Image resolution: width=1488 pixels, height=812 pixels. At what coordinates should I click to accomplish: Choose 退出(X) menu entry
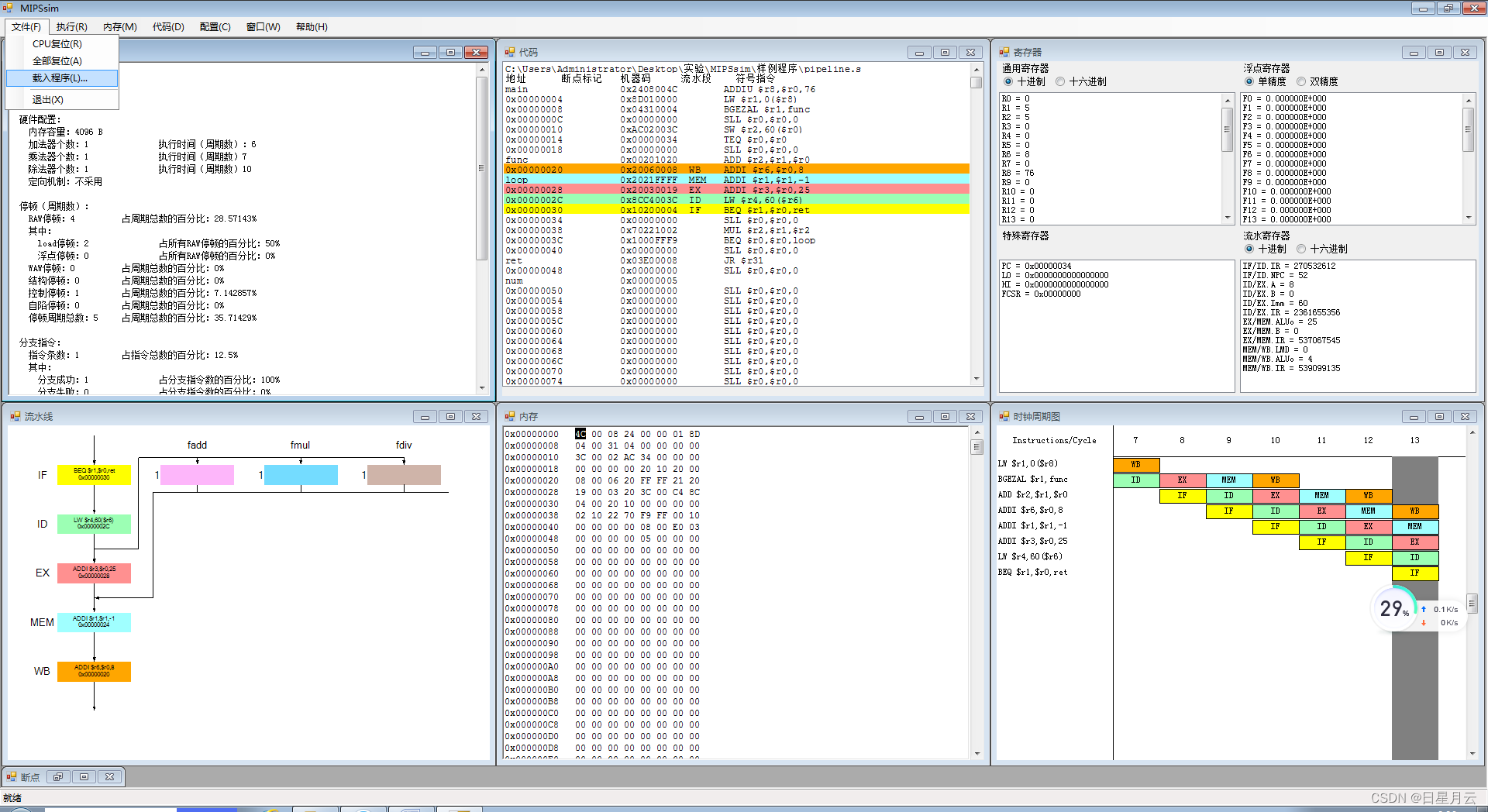pyautogui.click(x=62, y=100)
